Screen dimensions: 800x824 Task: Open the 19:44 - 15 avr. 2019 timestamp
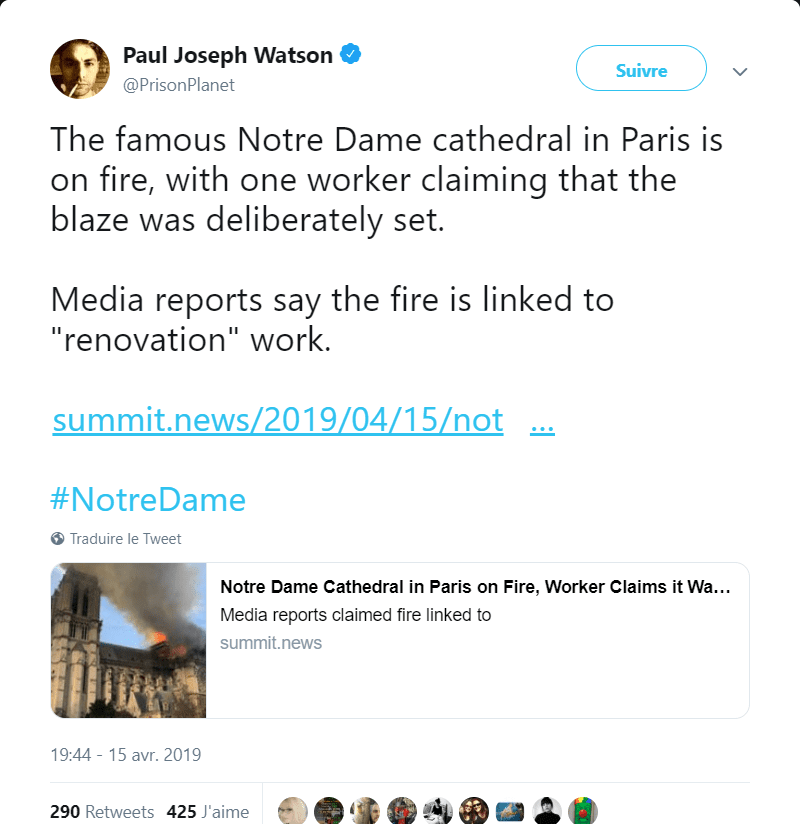coord(126,755)
